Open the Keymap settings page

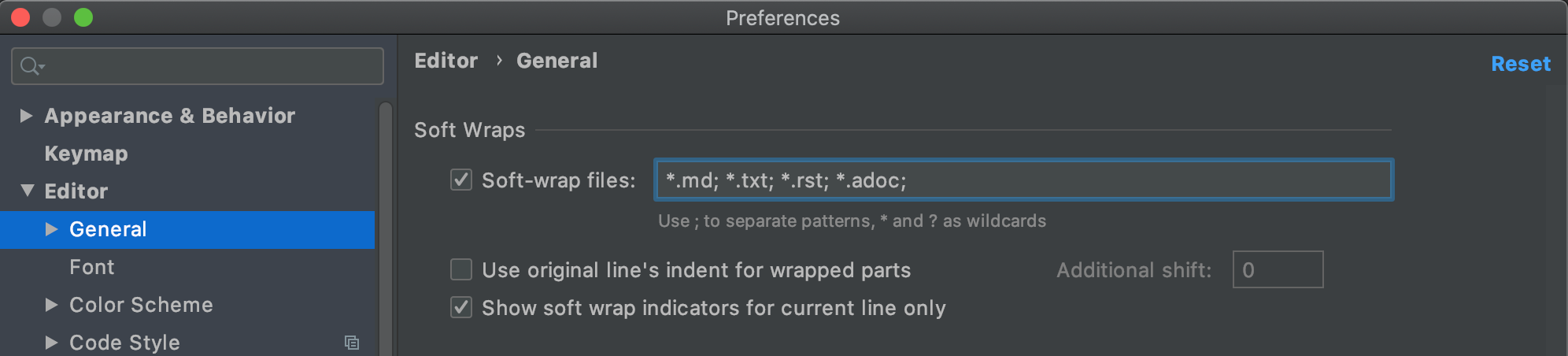[x=86, y=154]
